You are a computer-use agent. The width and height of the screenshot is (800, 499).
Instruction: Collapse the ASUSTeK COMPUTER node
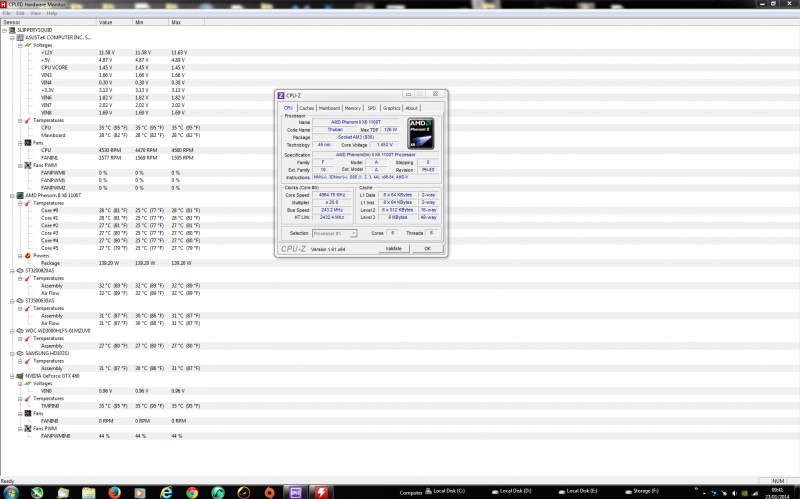coord(12,38)
